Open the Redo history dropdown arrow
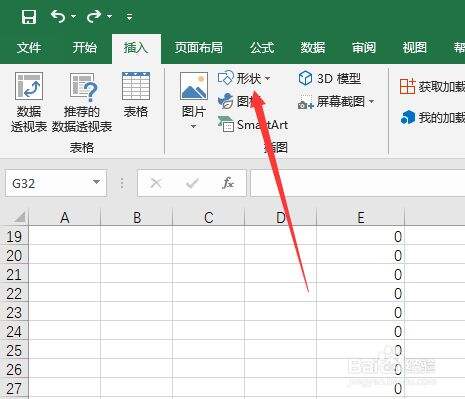This screenshot has height=399, width=465. click(x=109, y=16)
